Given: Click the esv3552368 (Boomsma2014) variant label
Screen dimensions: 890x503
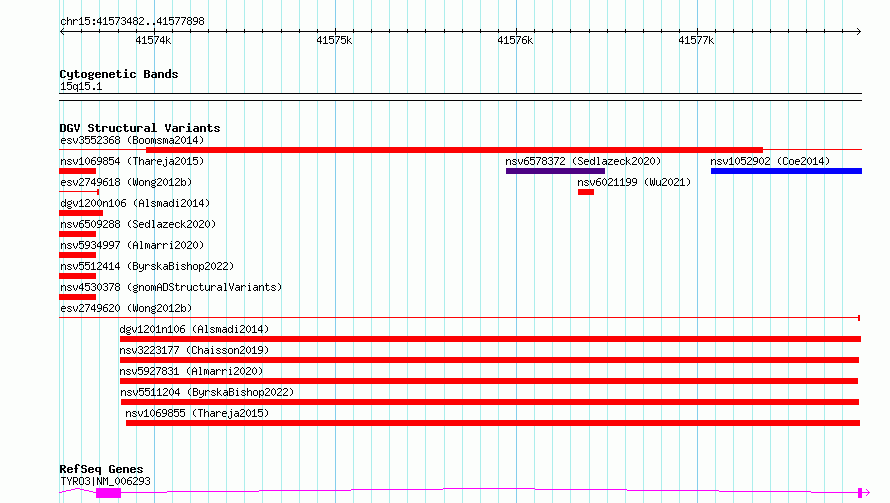Looking at the screenshot, I should pyautogui.click(x=132, y=140).
